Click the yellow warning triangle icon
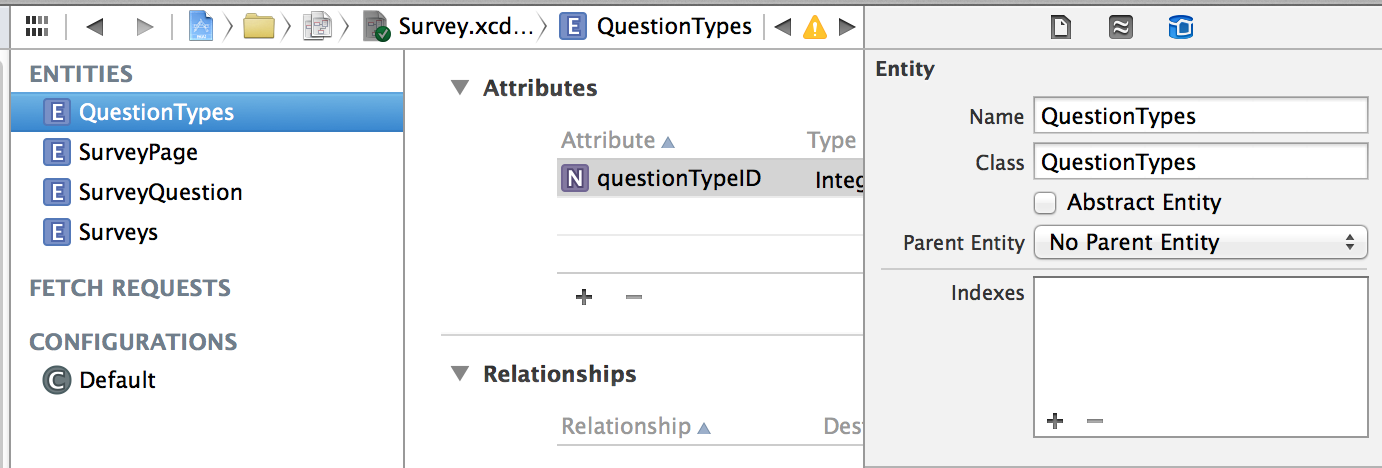Viewport: 1382px width, 468px height. 815,27
